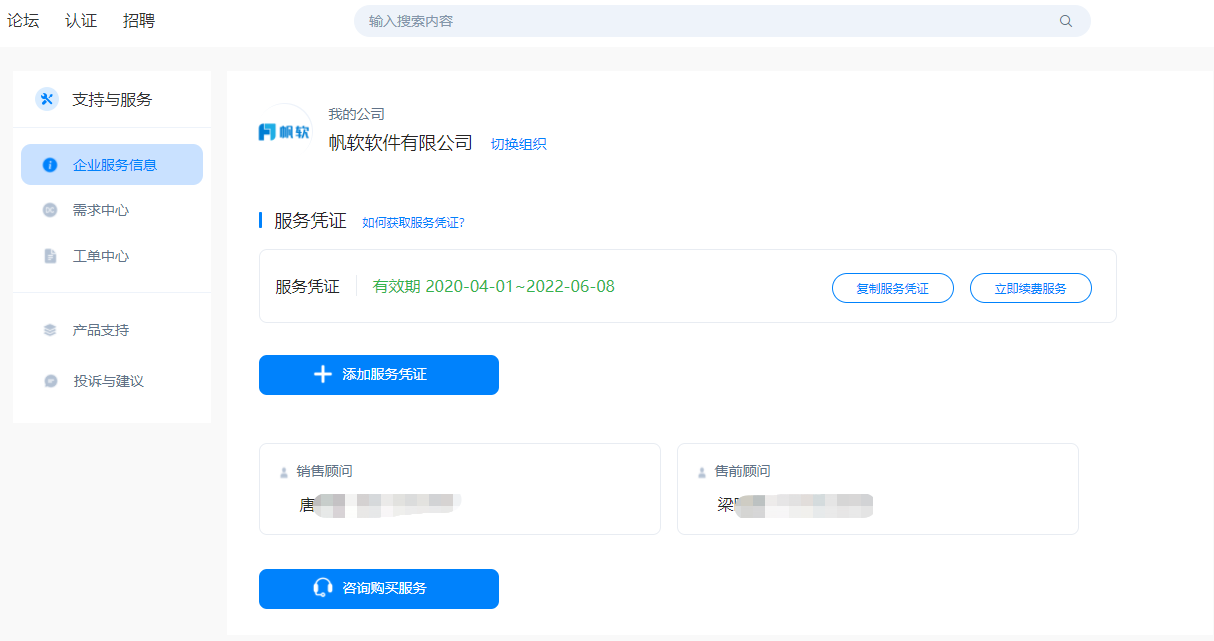The height and width of the screenshot is (641, 1214).
Task: Click the 售前顾问 label
Action: [742, 472]
